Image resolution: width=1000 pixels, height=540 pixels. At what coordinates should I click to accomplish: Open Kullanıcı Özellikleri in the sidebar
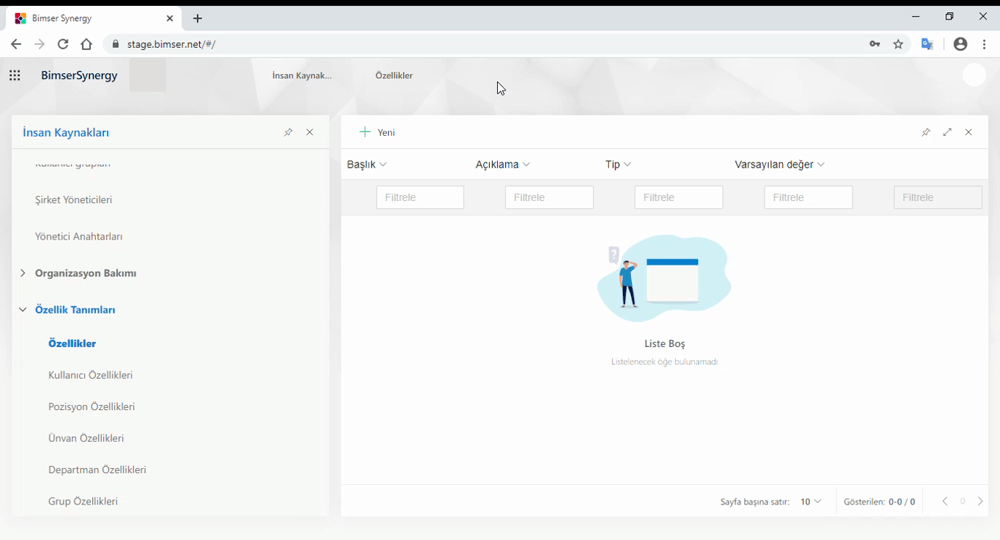click(x=90, y=375)
